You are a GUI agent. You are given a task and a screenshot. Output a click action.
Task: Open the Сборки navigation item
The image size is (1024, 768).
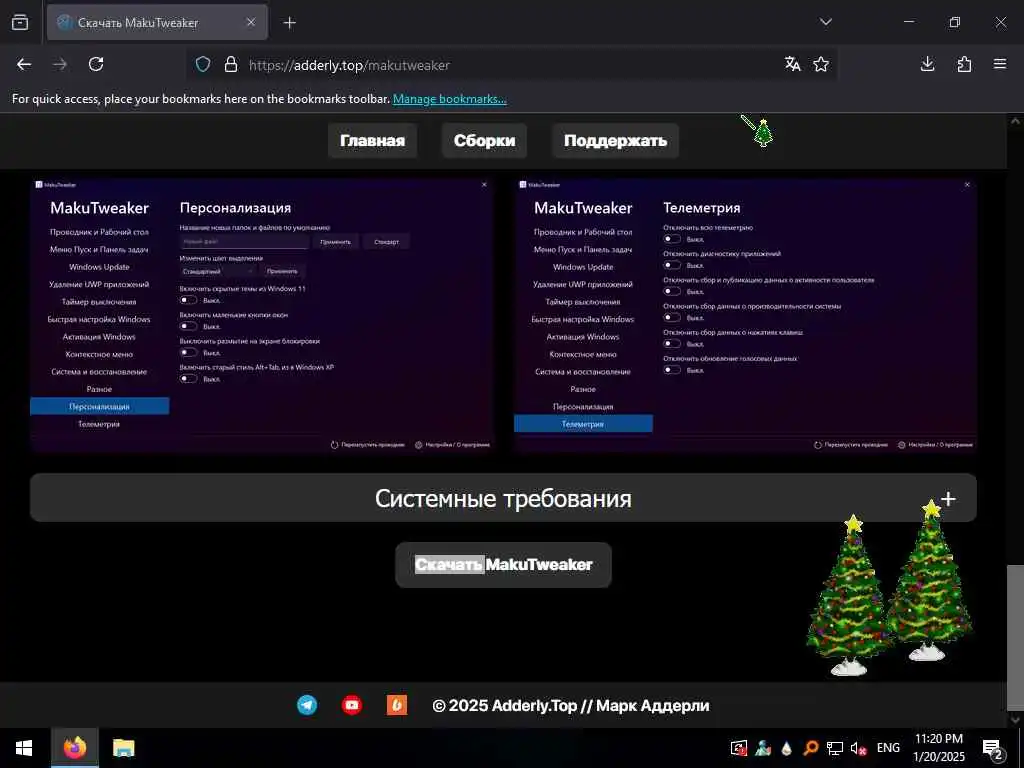[x=484, y=140]
